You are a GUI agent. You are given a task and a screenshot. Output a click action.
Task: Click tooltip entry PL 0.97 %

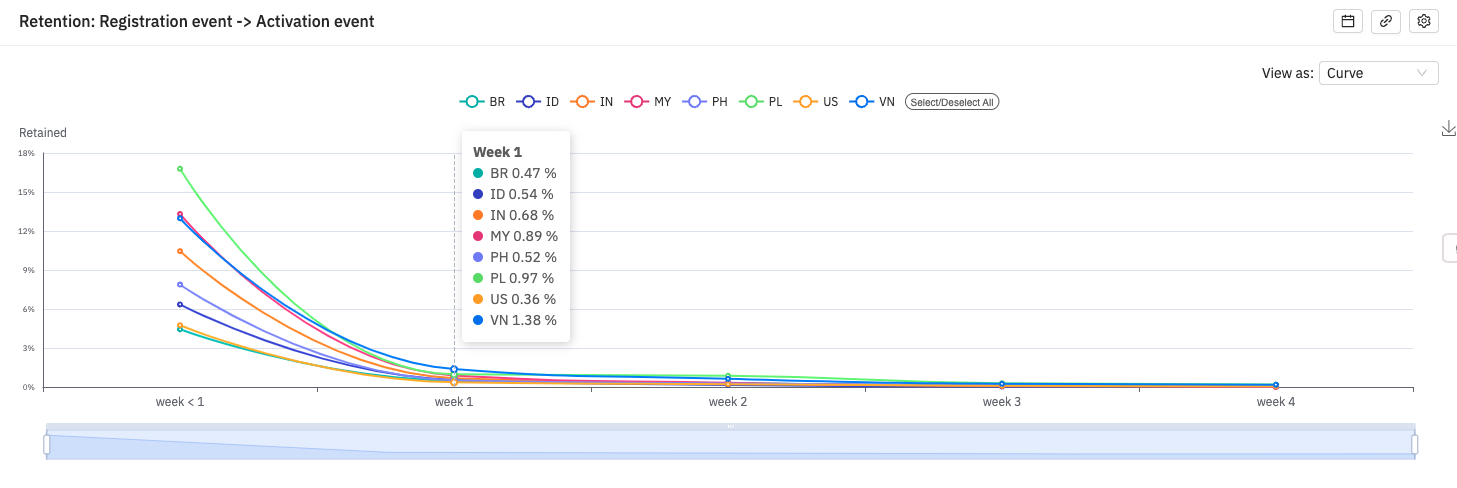(x=515, y=278)
